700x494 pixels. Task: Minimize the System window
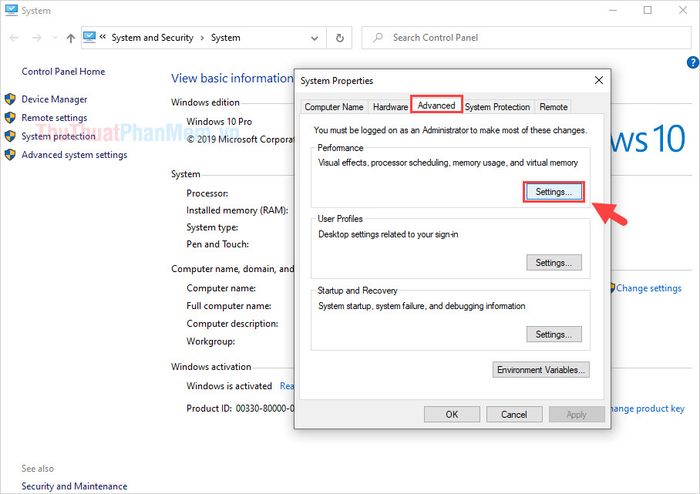(x=613, y=10)
